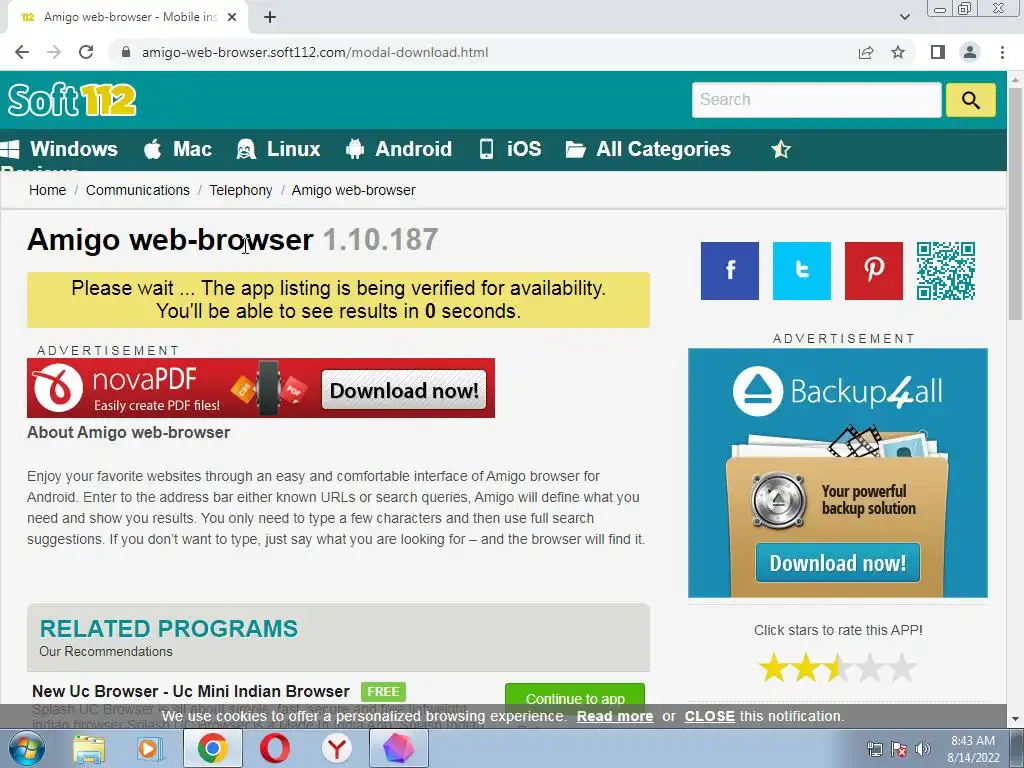Image resolution: width=1024 pixels, height=768 pixels.
Task: Click the browser forward arrow
Action: 54,52
